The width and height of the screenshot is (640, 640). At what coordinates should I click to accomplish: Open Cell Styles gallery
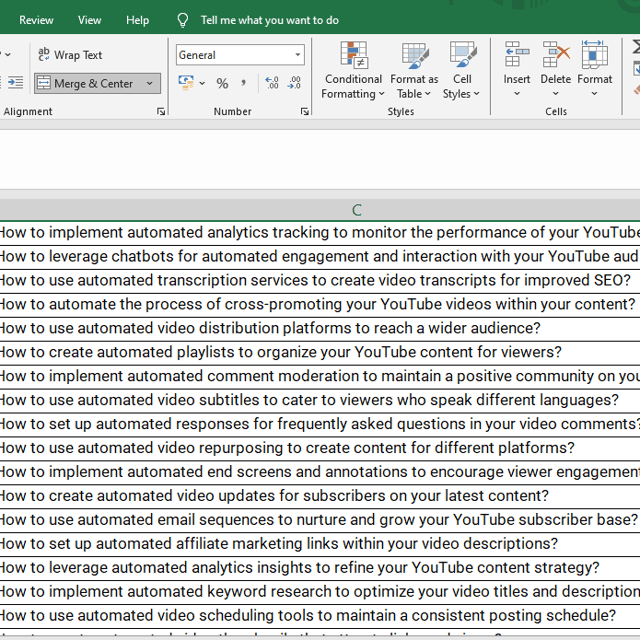[x=462, y=71]
